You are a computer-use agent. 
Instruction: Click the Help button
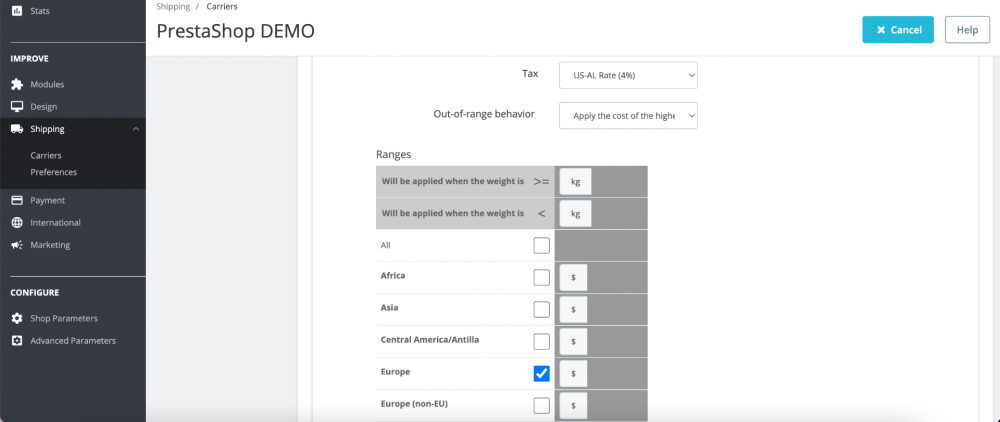tap(967, 30)
